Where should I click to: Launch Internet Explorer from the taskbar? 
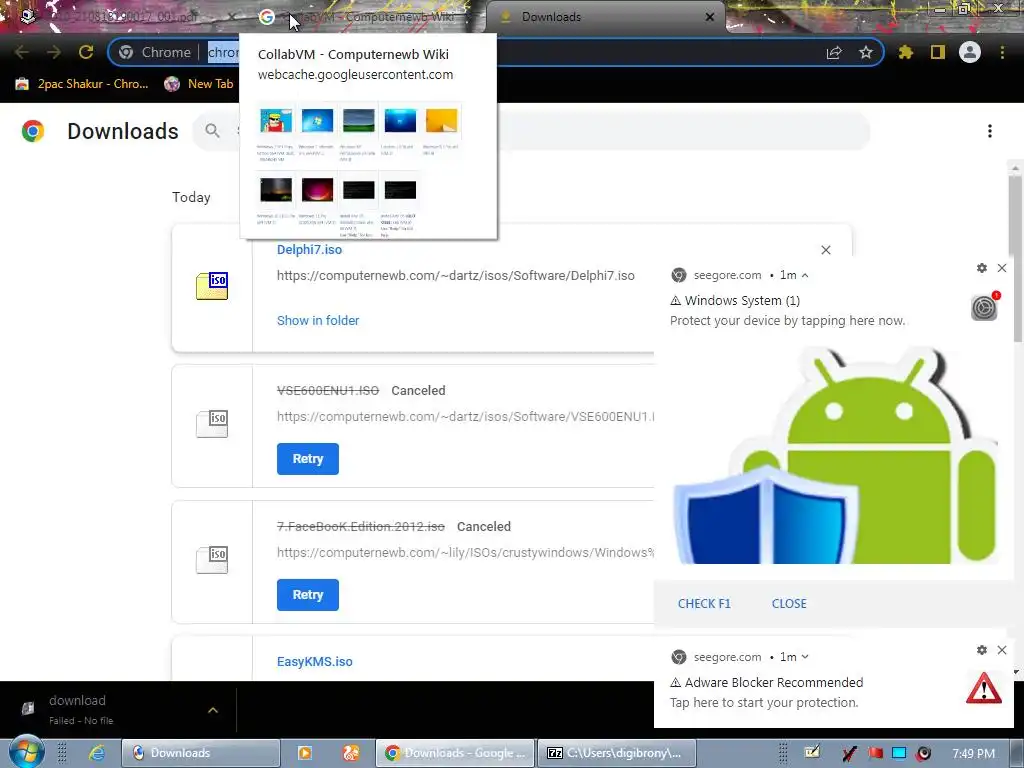coord(97,753)
